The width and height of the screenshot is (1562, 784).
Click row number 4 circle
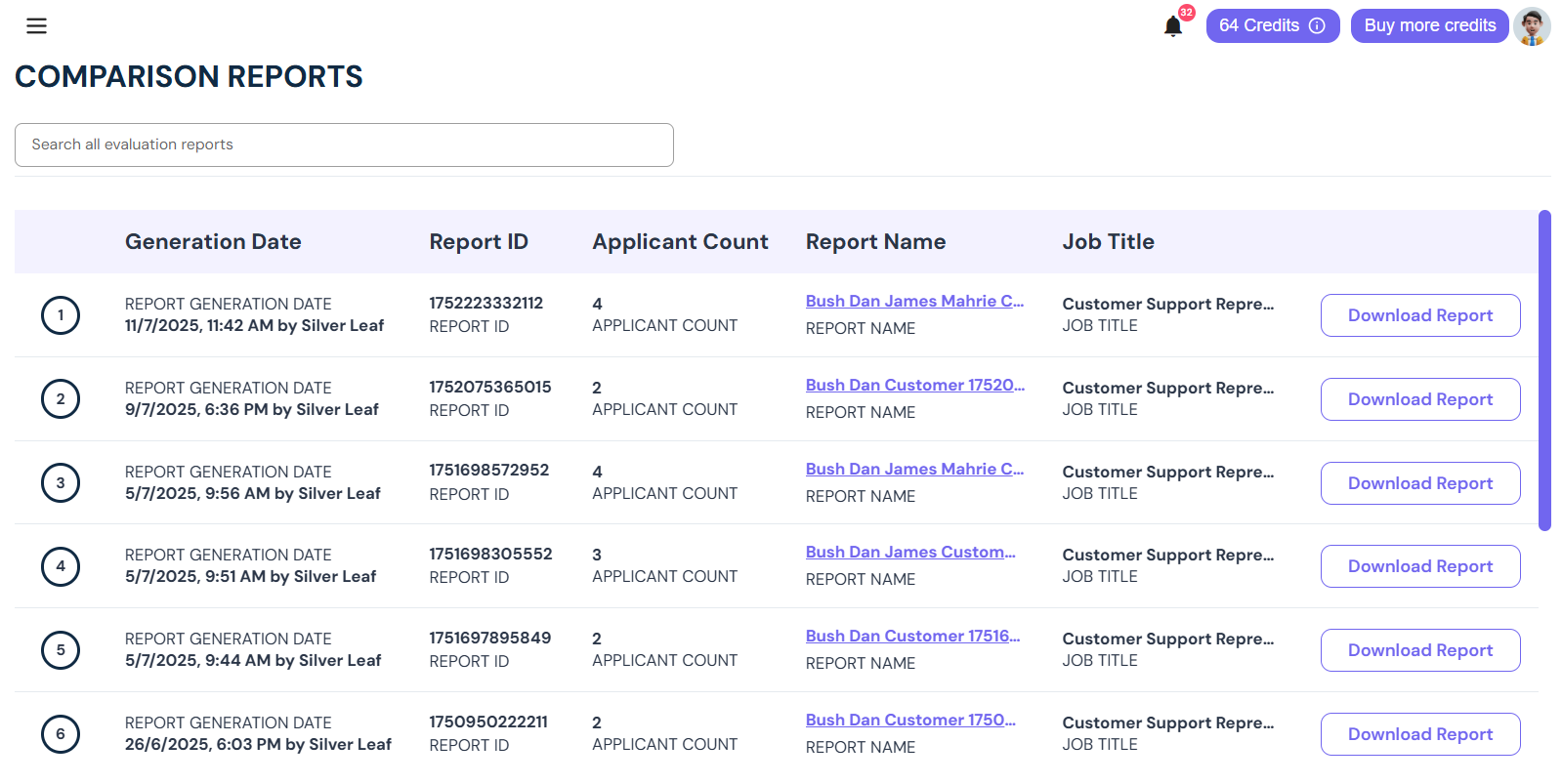pos(61,566)
